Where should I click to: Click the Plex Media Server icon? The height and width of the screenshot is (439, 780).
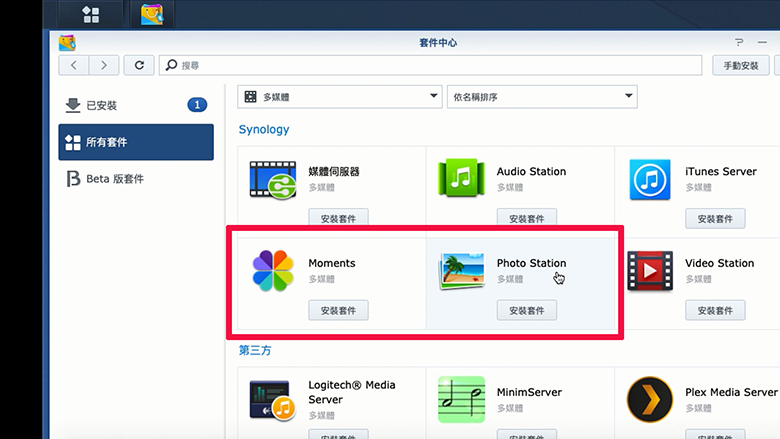[x=650, y=400]
